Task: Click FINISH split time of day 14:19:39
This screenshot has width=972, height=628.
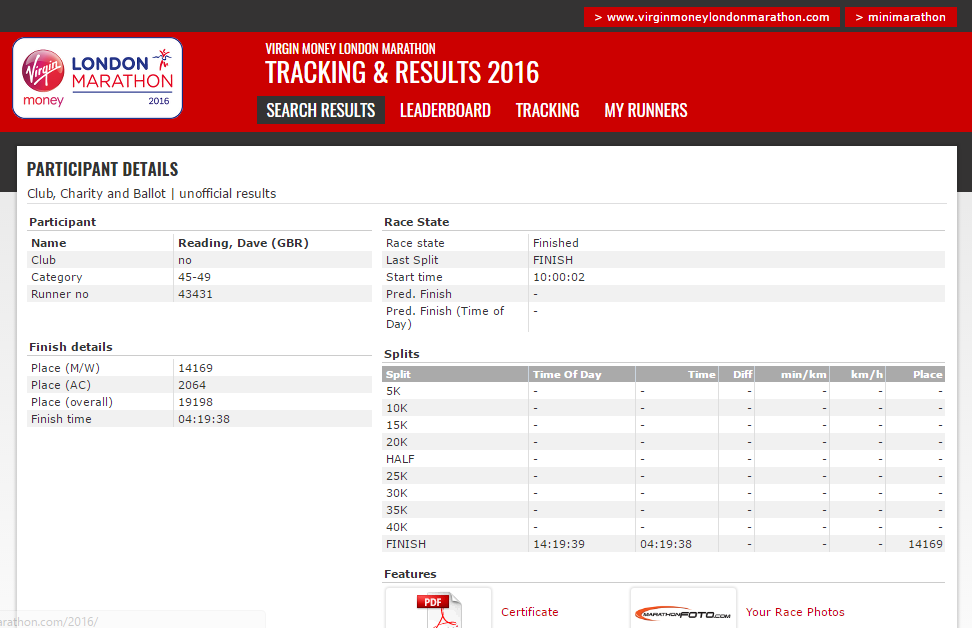Action: 559,544
